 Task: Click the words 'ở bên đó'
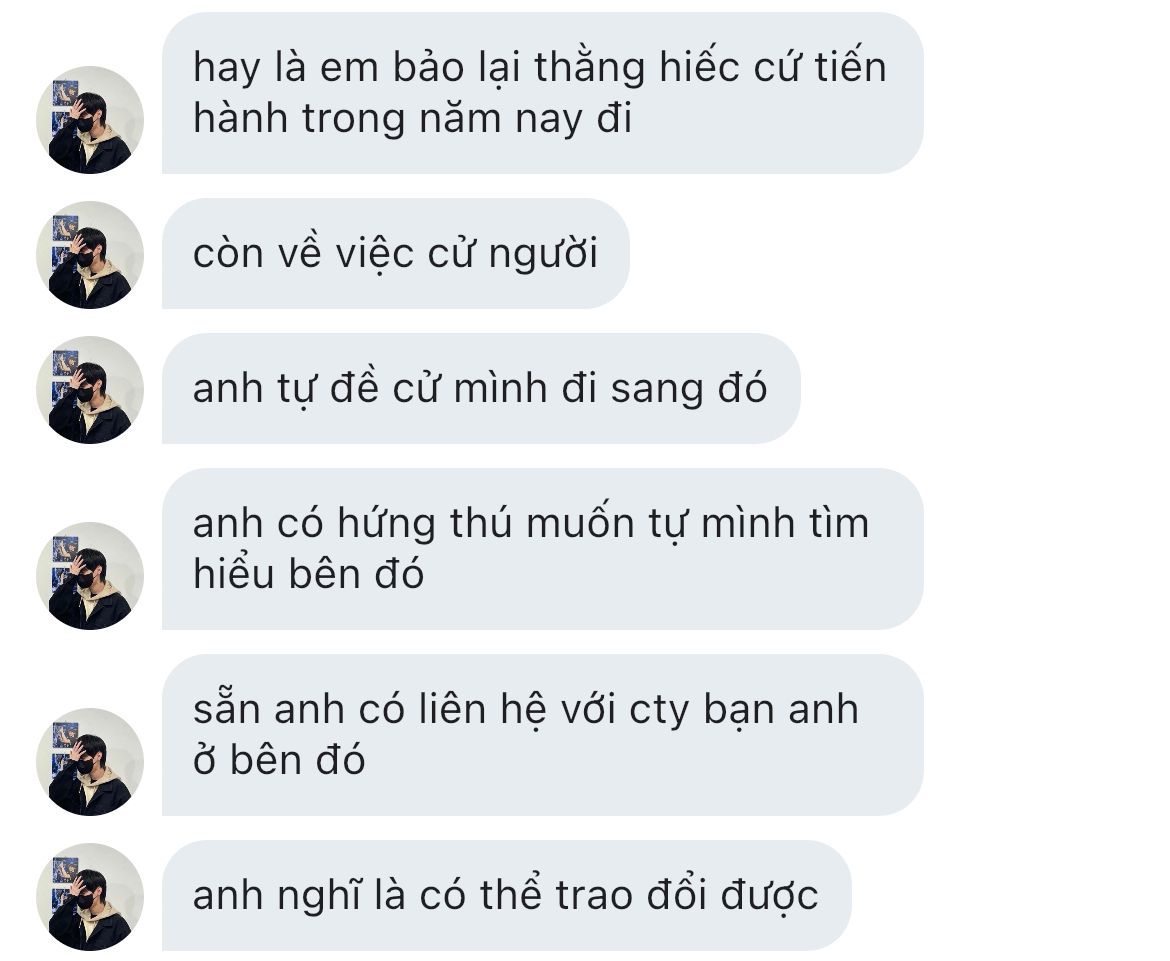pos(279,760)
